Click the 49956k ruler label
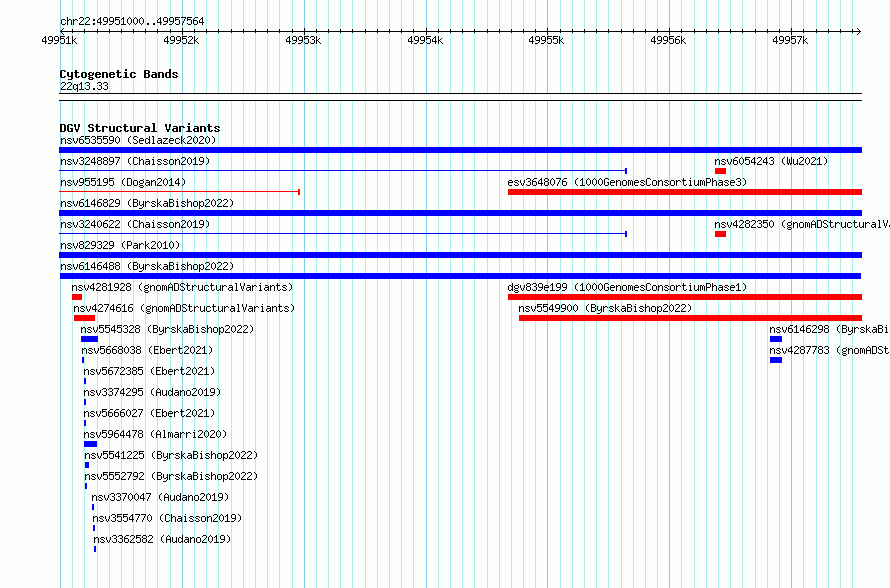 tap(668, 40)
